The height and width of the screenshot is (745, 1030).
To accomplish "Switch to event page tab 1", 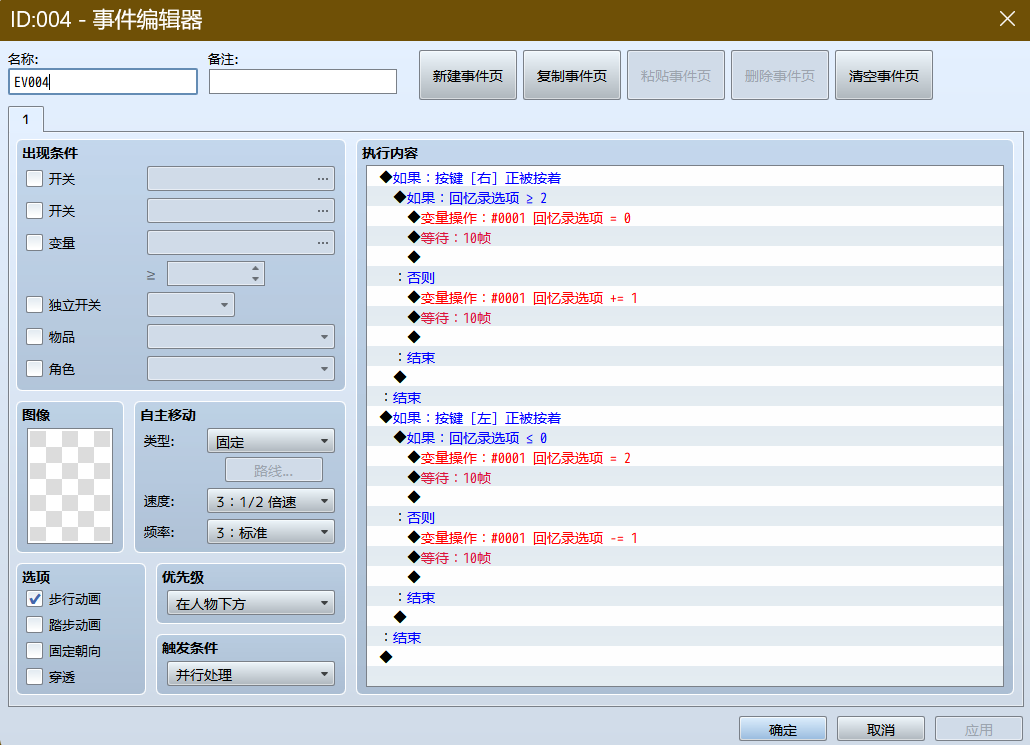I will [x=26, y=120].
